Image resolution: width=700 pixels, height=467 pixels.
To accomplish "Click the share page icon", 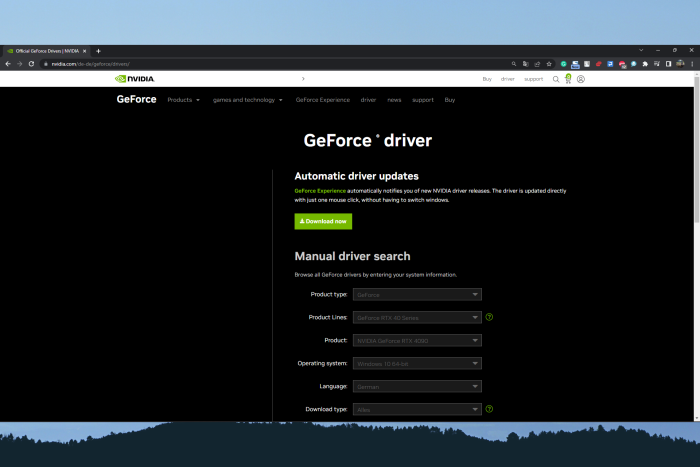I will pos(537,64).
